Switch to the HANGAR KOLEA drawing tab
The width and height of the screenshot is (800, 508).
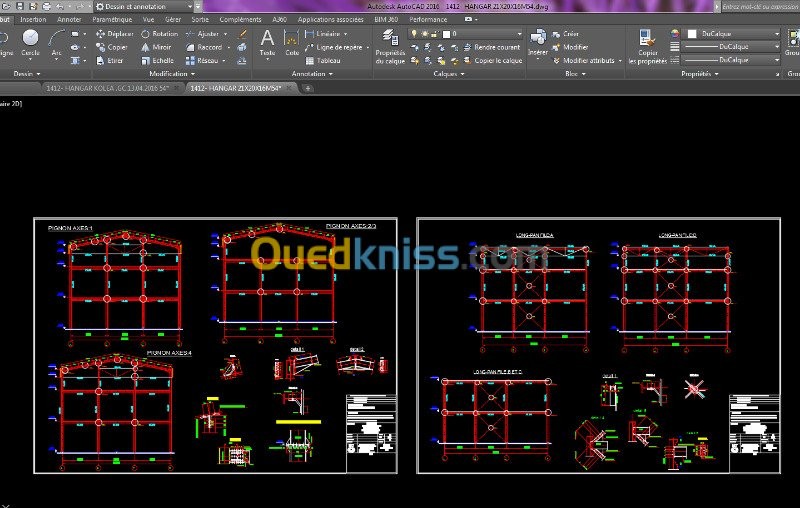click(109, 88)
